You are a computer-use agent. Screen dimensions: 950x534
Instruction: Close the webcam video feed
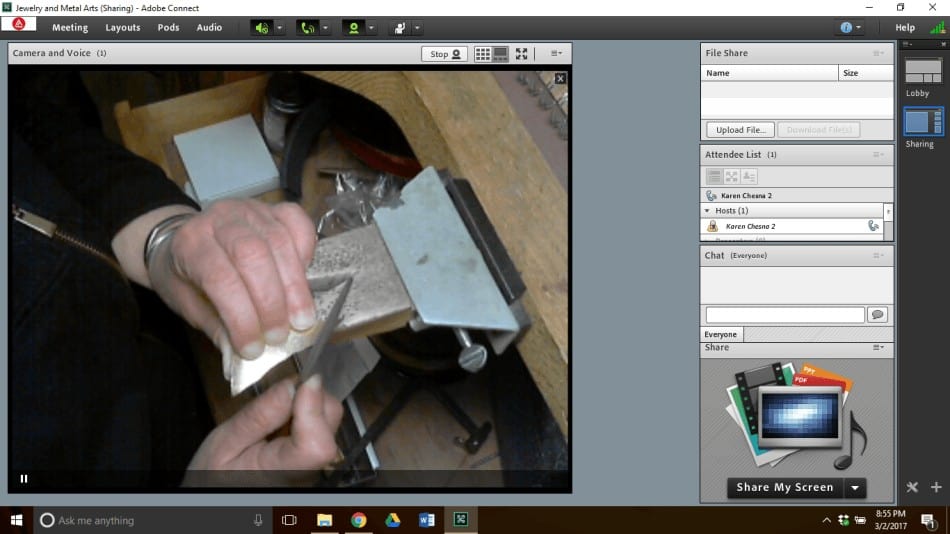coord(560,78)
